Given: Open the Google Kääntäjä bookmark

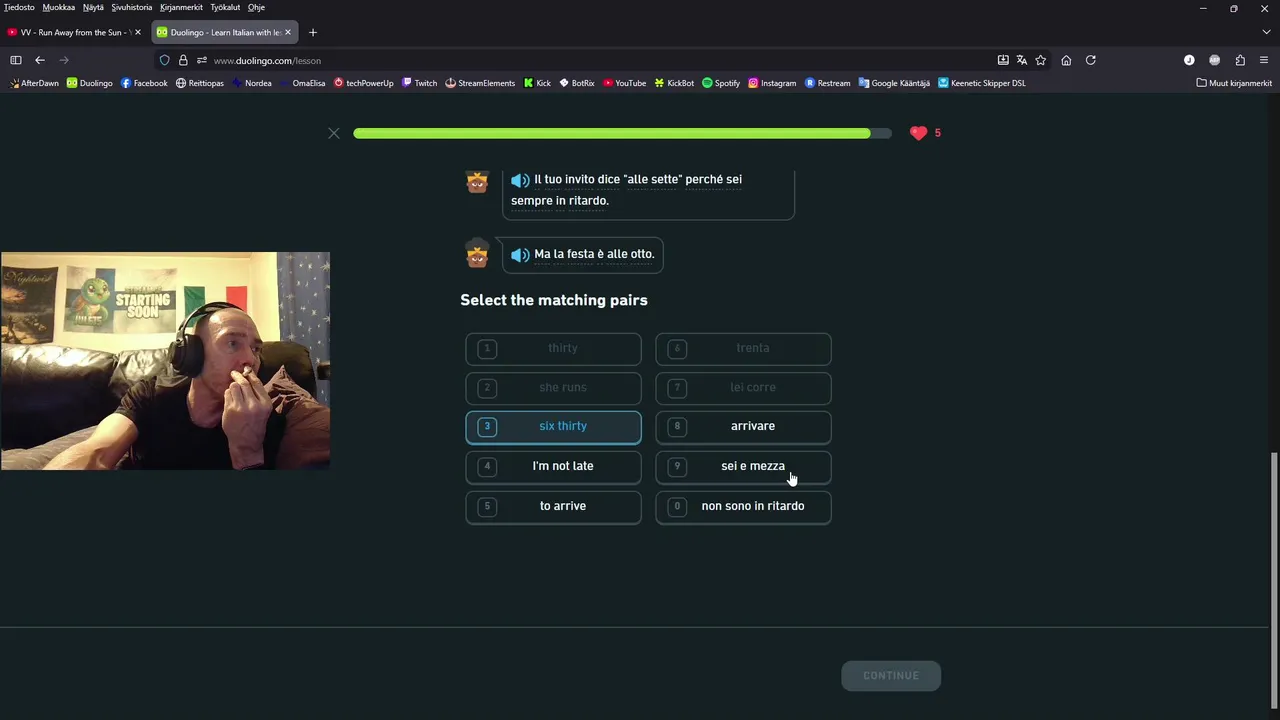Looking at the screenshot, I should [x=894, y=83].
